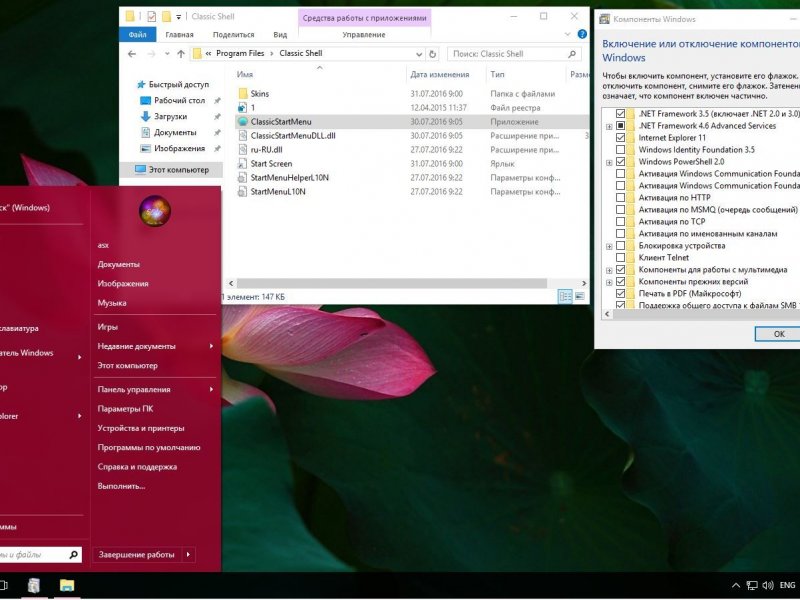Click the search magnifier in Explorer
This screenshot has width=800, height=600.
click(x=572, y=54)
